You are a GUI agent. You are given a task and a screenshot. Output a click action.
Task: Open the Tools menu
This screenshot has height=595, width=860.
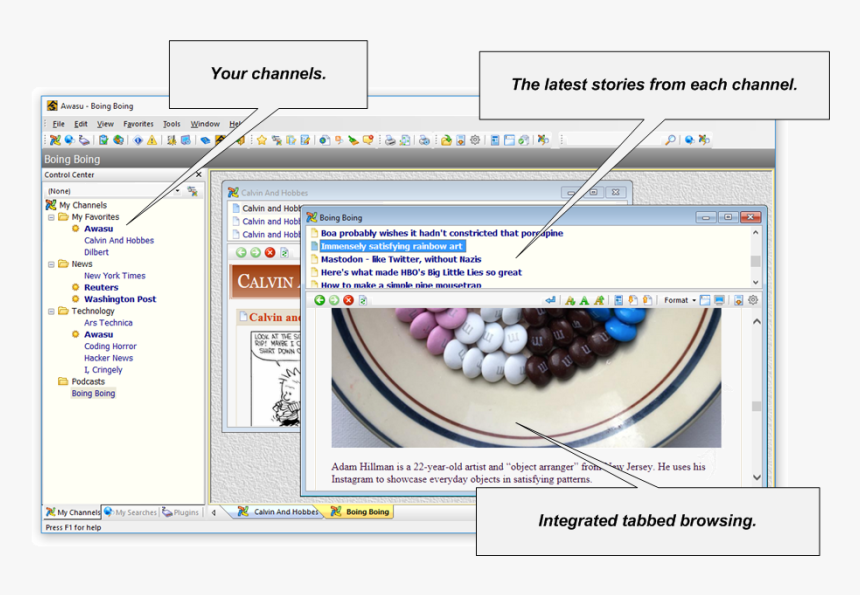pyautogui.click(x=172, y=124)
